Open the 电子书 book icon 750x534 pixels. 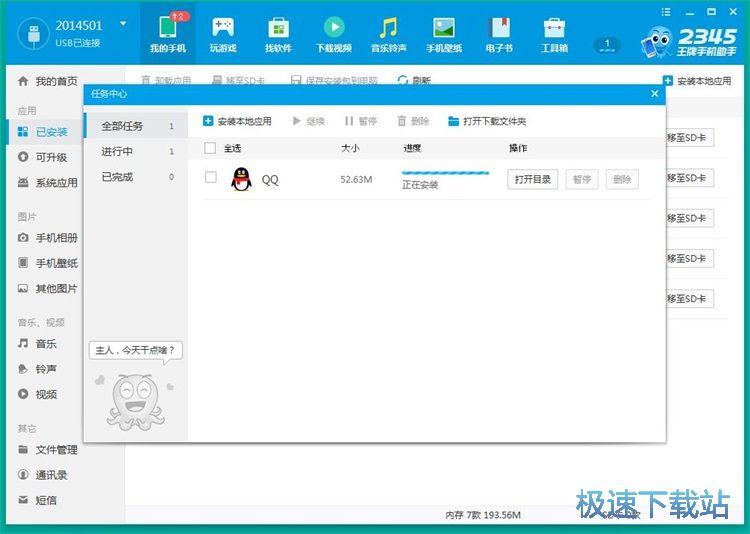point(499,27)
